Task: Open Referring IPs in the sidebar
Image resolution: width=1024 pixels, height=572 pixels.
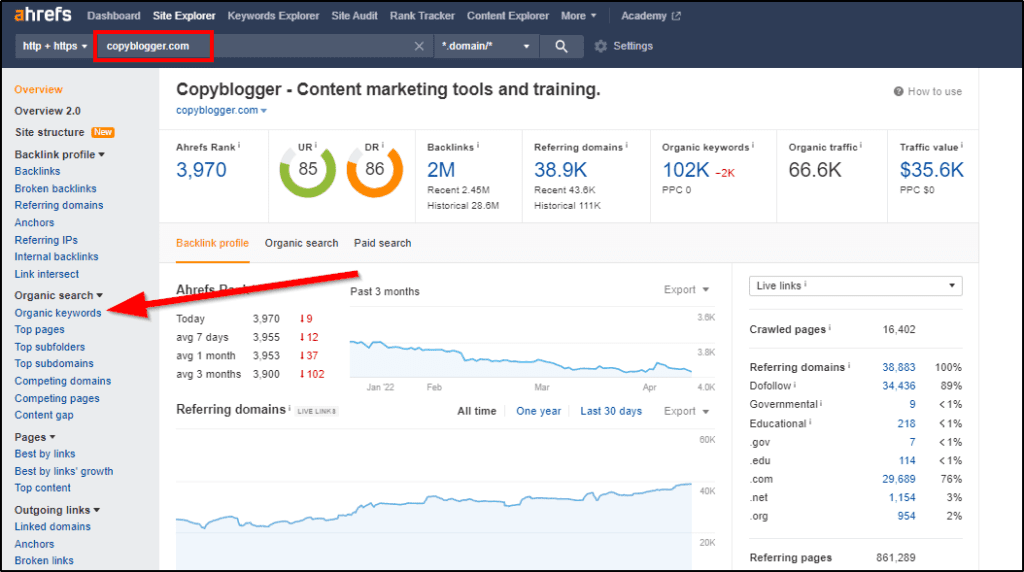Action: (46, 240)
